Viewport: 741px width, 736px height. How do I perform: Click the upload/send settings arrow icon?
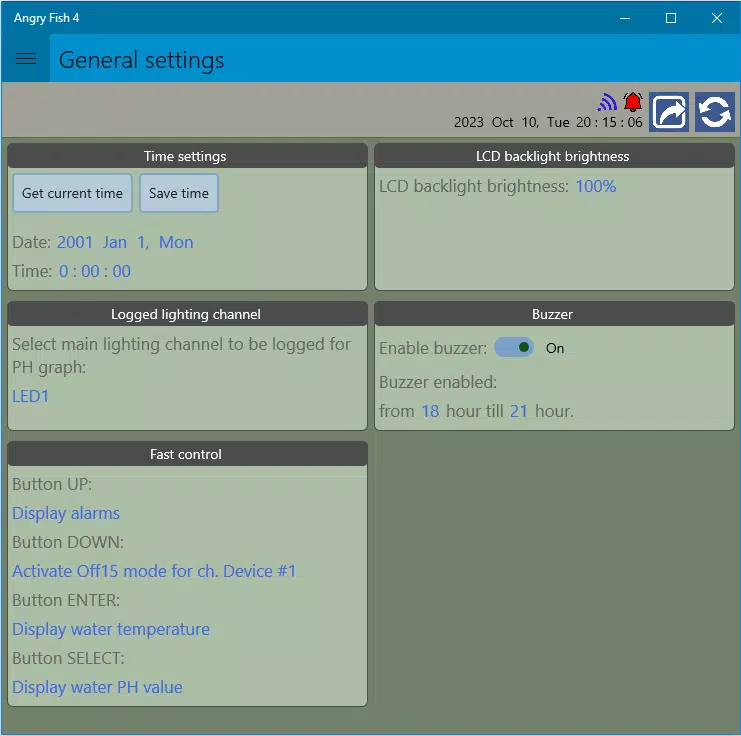[x=669, y=112]
